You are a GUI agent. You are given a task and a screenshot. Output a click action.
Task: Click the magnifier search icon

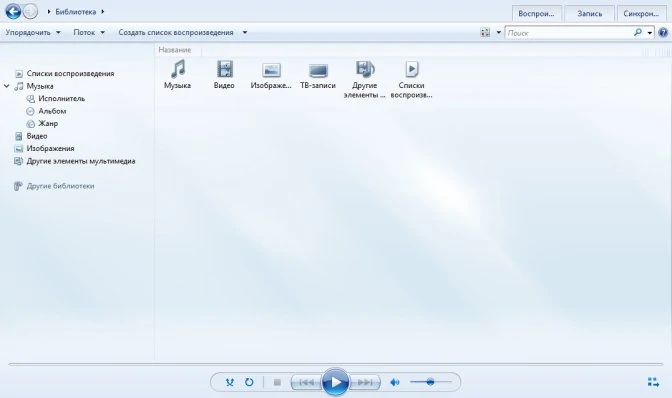point(638,33)
